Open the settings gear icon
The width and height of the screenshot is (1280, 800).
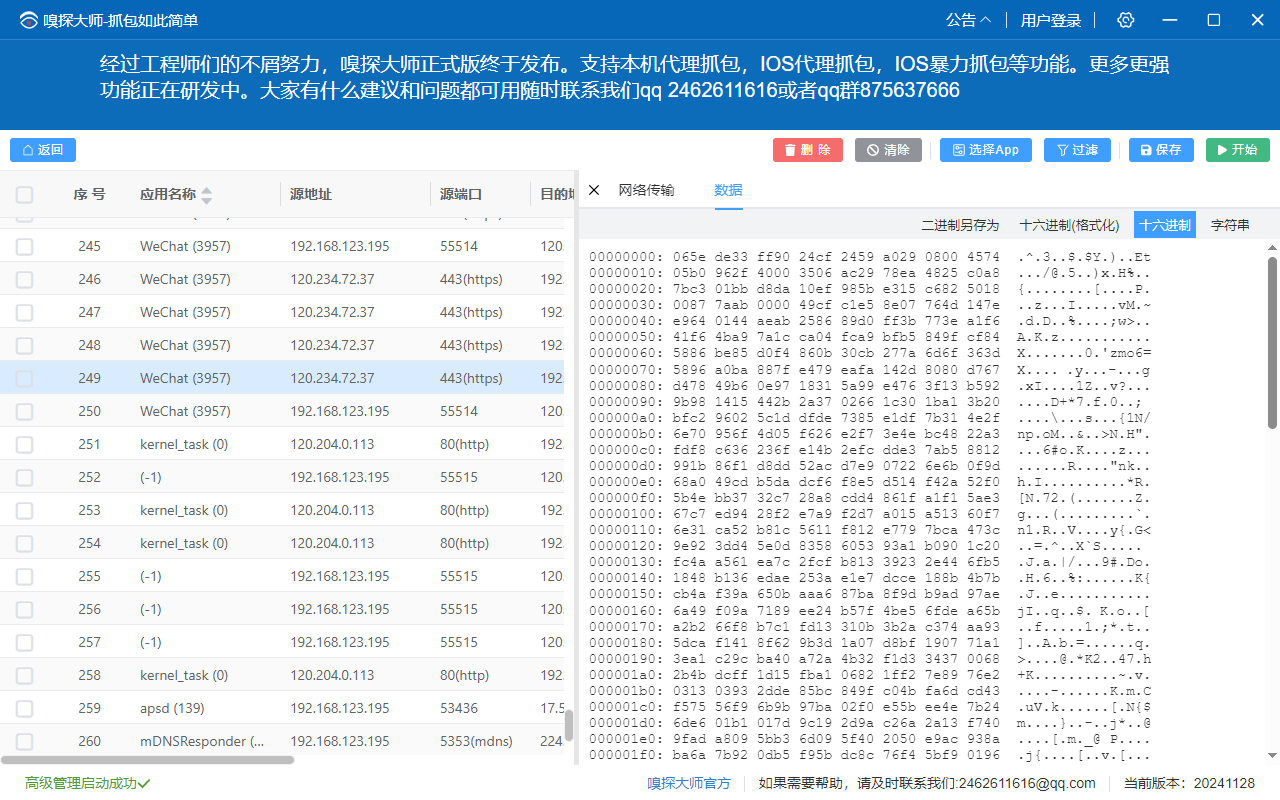tap(1126, 20)
